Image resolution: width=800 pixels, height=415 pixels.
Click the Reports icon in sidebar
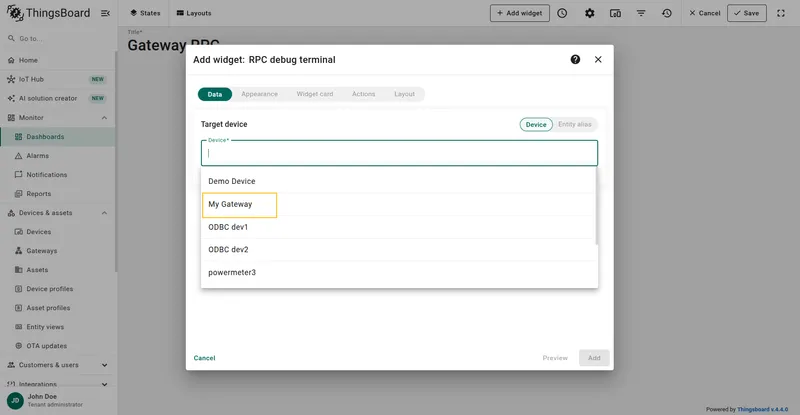pyautogui.click(x=18, y=194)
